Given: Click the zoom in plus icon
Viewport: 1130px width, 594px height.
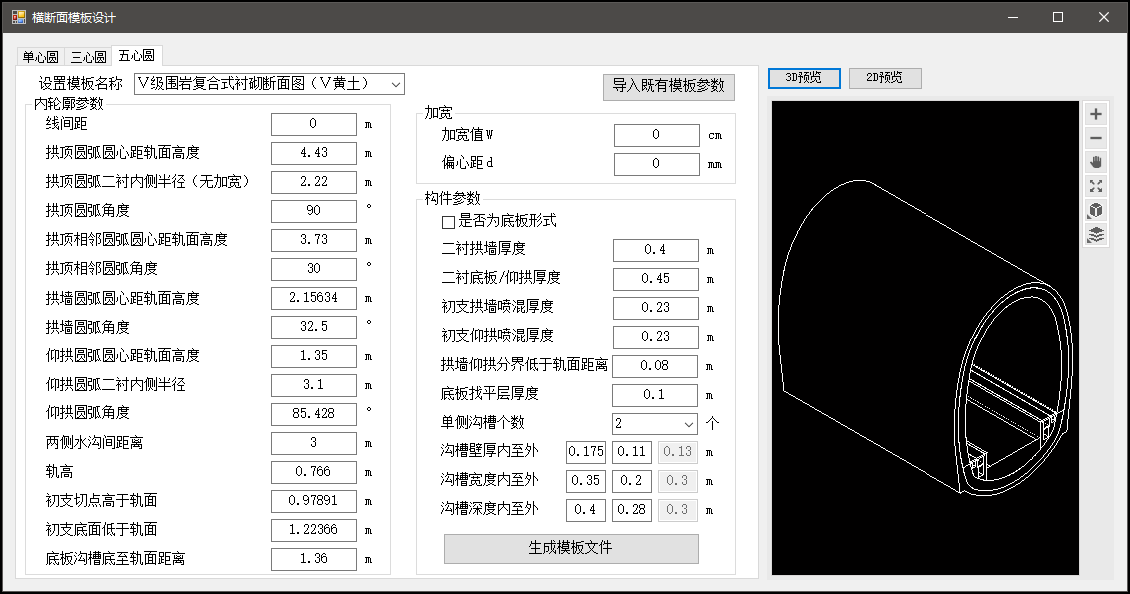Looking at the screenshot, I should click(1096, 114).
